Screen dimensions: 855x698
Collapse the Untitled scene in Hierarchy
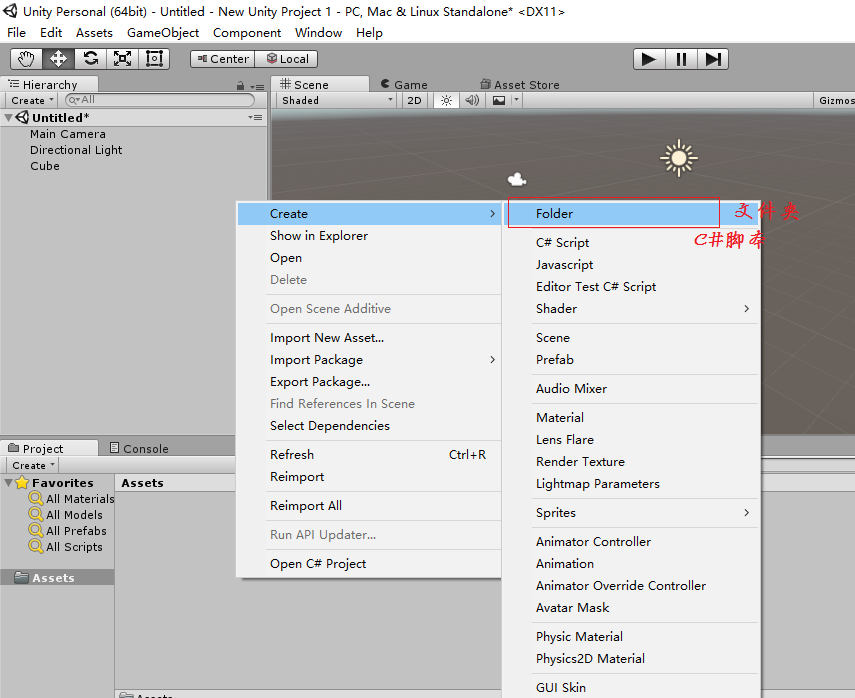[x=8, y=117]
